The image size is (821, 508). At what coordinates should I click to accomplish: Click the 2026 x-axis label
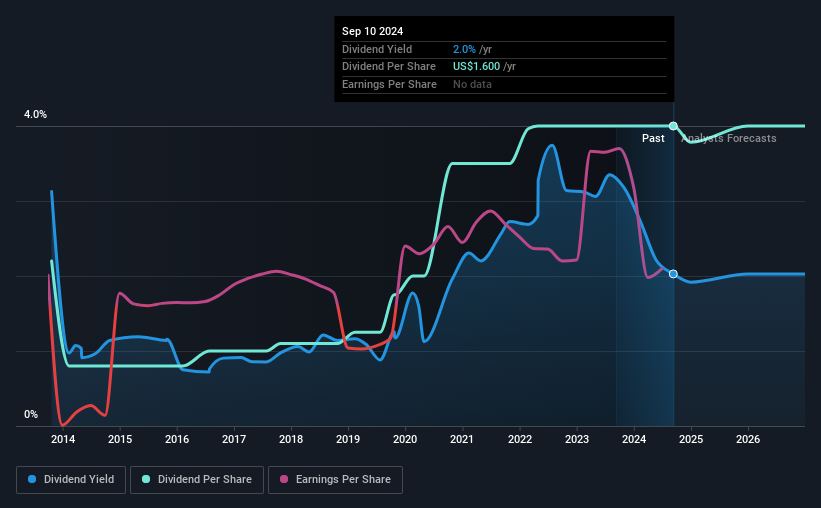pos(748,439)
